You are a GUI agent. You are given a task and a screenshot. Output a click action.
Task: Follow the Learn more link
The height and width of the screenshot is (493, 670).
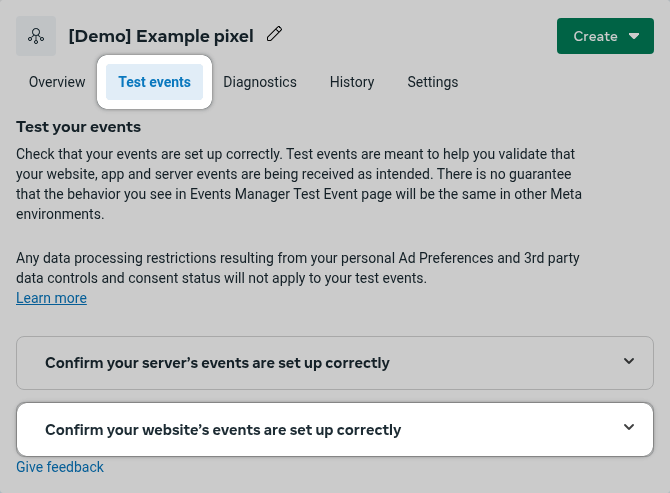[51, 298]
